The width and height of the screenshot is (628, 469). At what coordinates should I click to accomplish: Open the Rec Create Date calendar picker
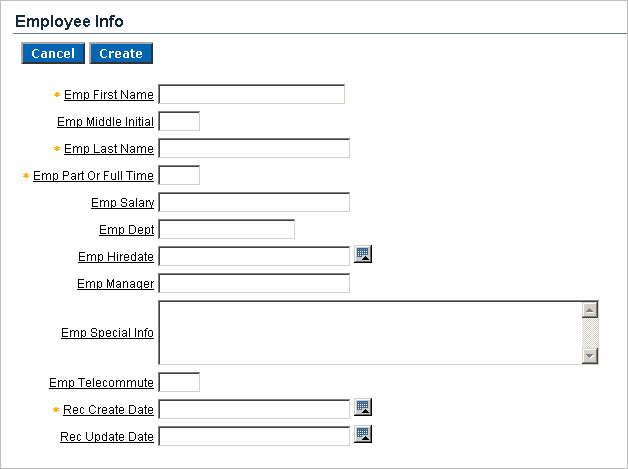pyautogui.click(x=364, y=407)
